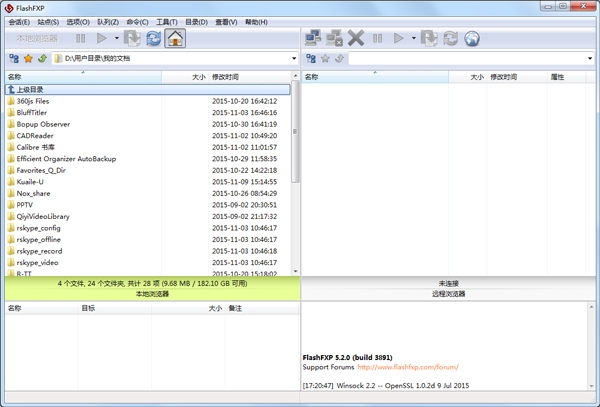This screenshot has width=600, height=407.
Task: Open the 命令(C) menu
Action: point(137,22)
